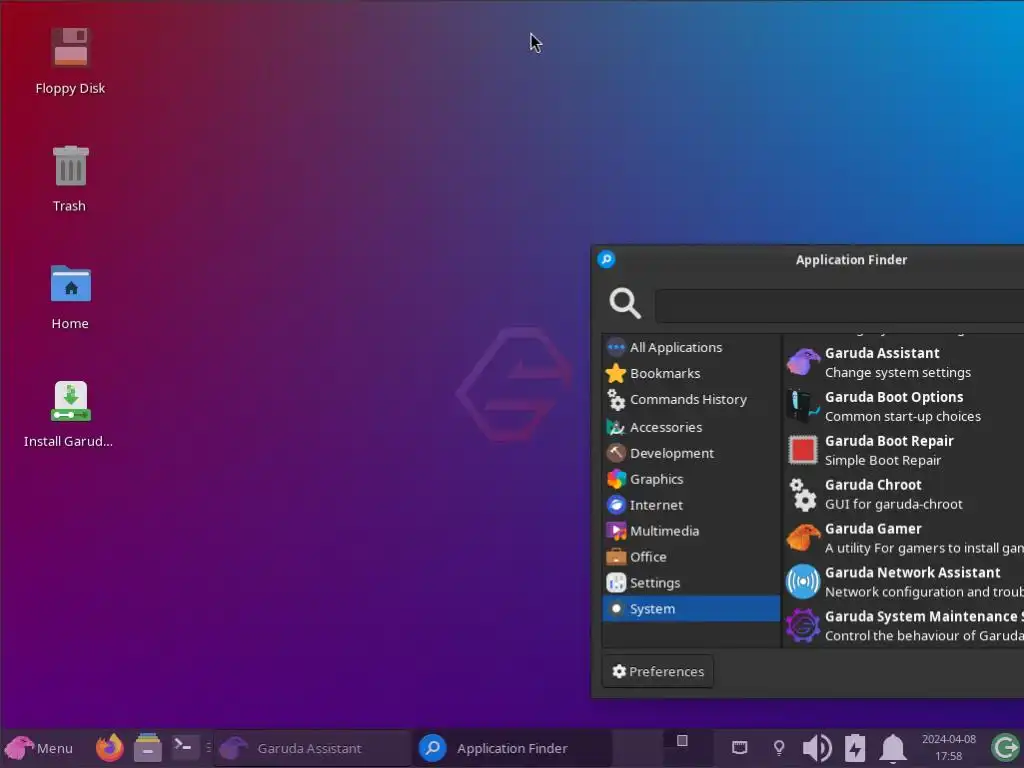Select the Garuda Assistant entry title
The image size is (1024, 768).
coord(882,353)
